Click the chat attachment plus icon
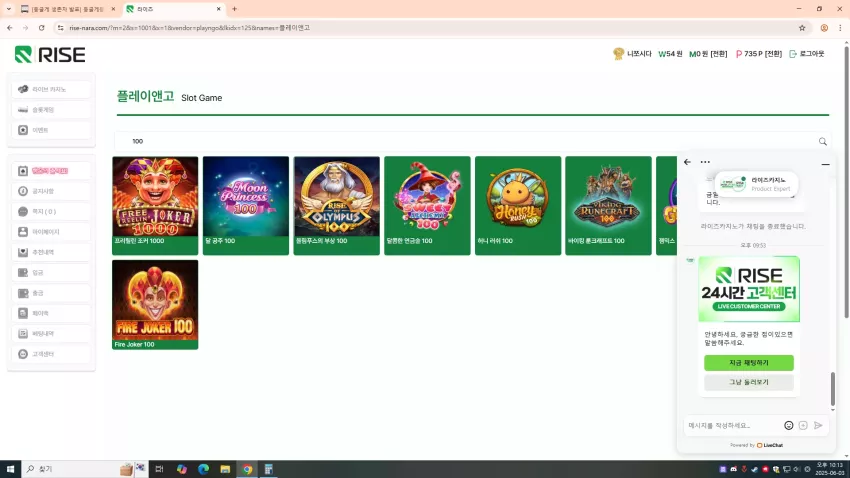The image size is (850, 478). pos(803,425)
